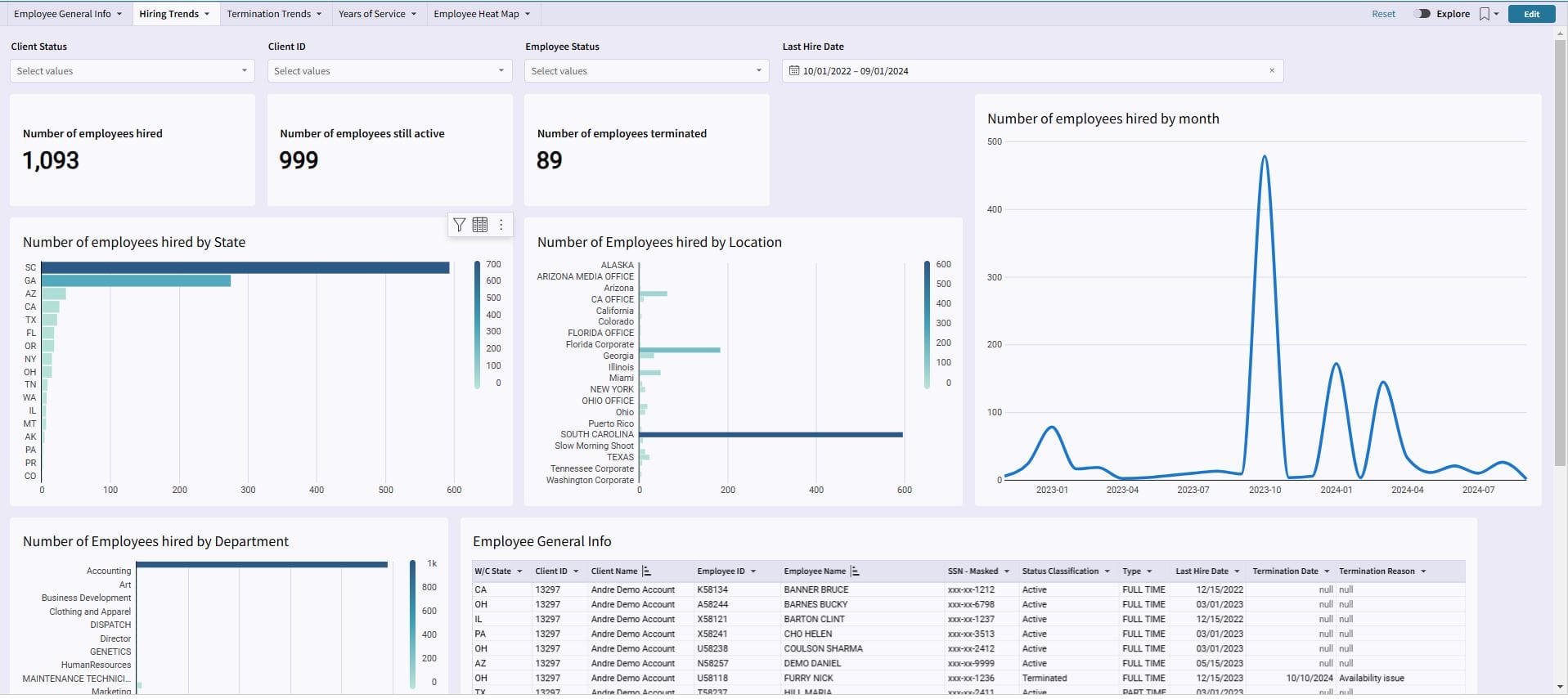Click the SC bar in State chart

[x=245, y=267]
